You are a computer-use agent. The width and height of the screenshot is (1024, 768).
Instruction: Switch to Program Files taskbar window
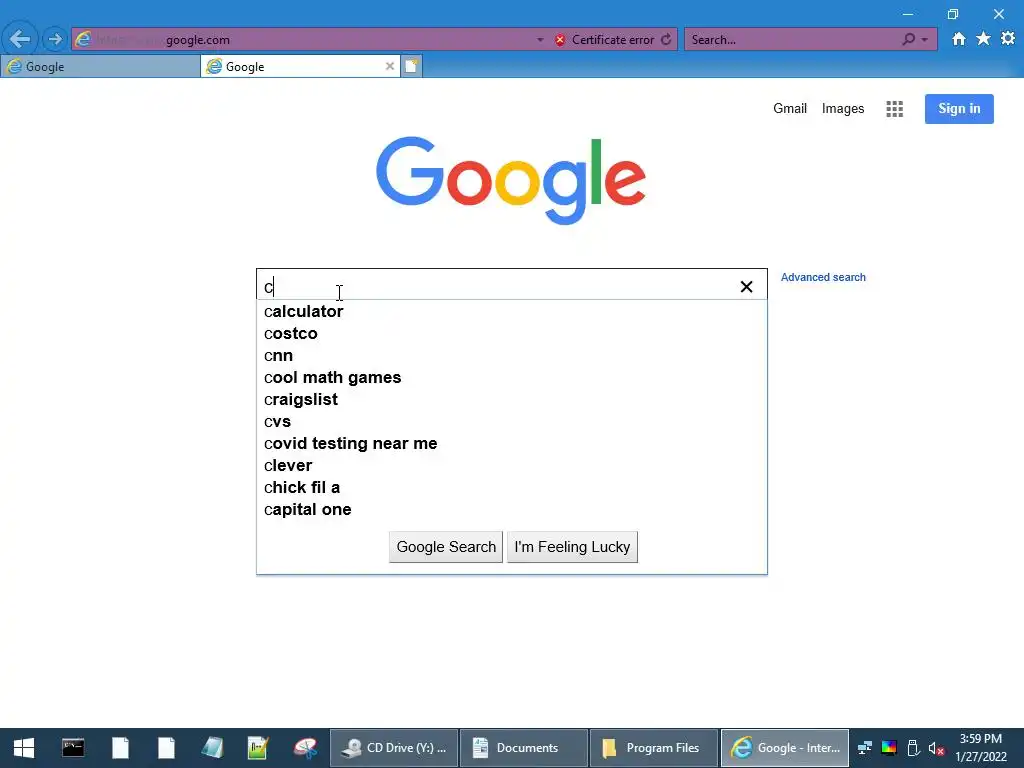coord(654,748)
